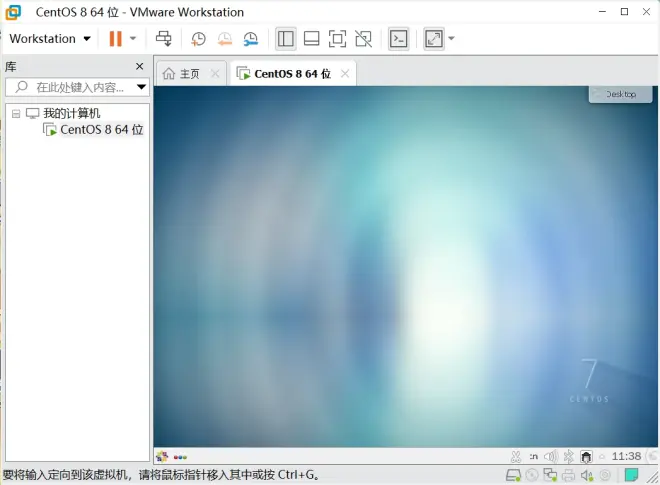Click the guest scissors tray icon

(x=516, y=456)
